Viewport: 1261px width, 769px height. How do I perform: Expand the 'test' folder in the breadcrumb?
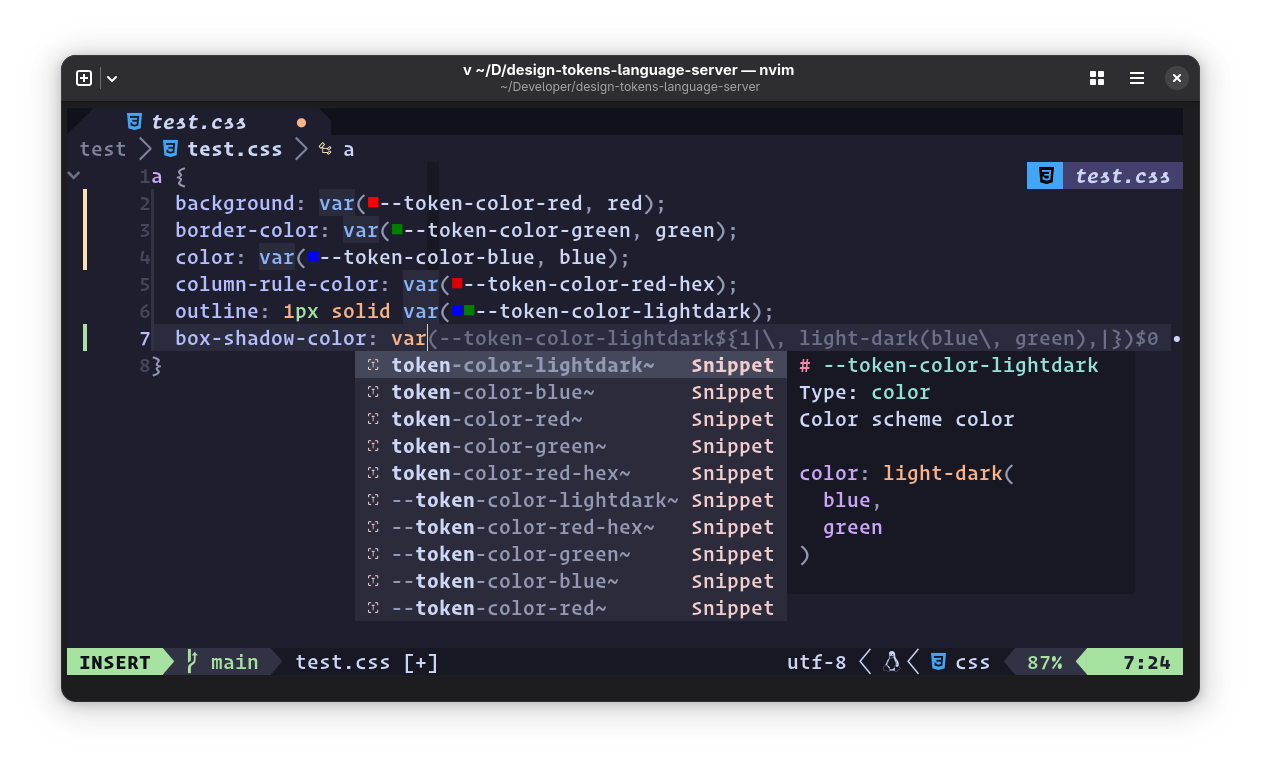coord(102,148)
